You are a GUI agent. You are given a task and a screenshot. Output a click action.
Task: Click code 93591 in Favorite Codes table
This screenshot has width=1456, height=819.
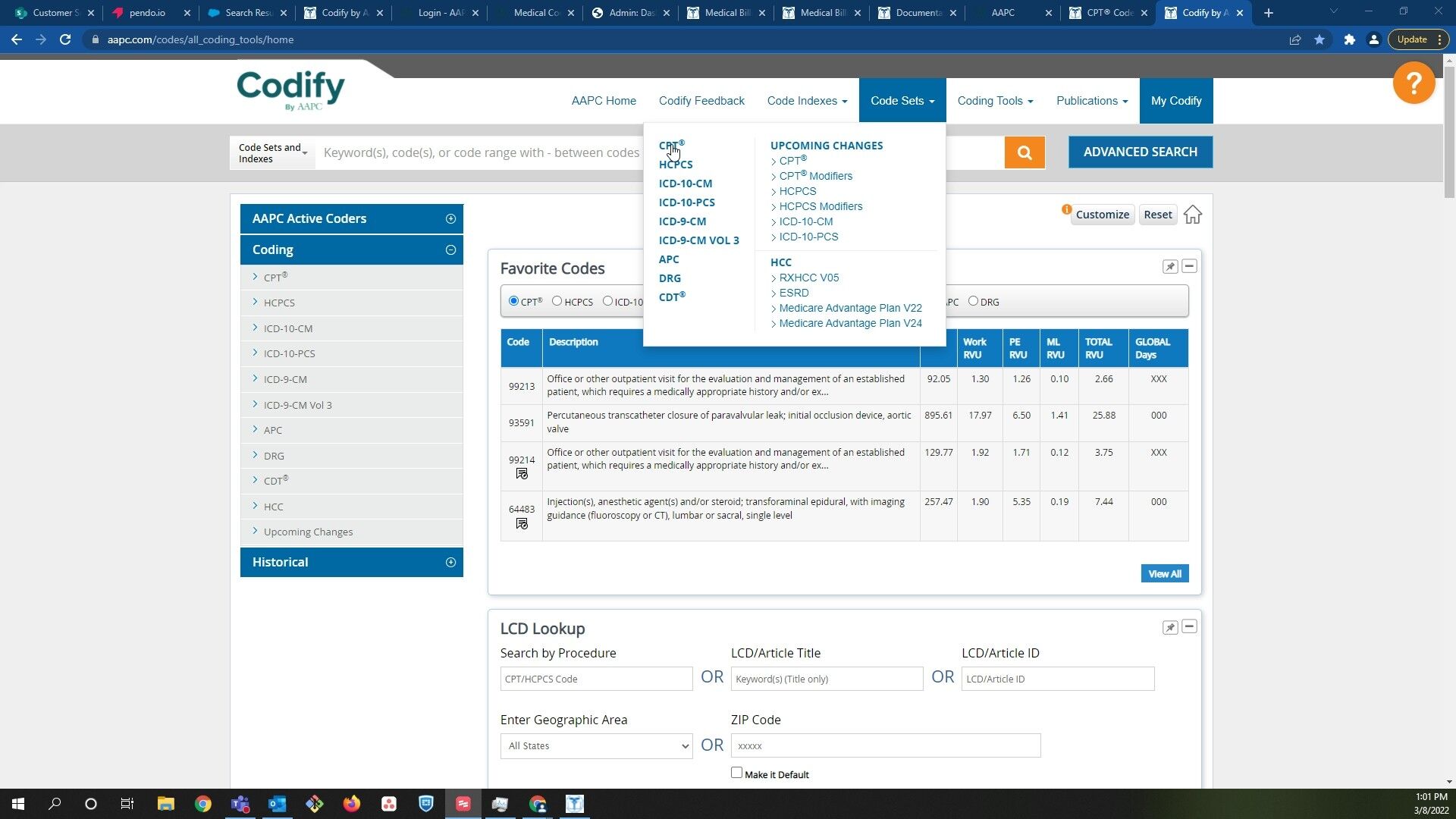[x=522, y=423]
